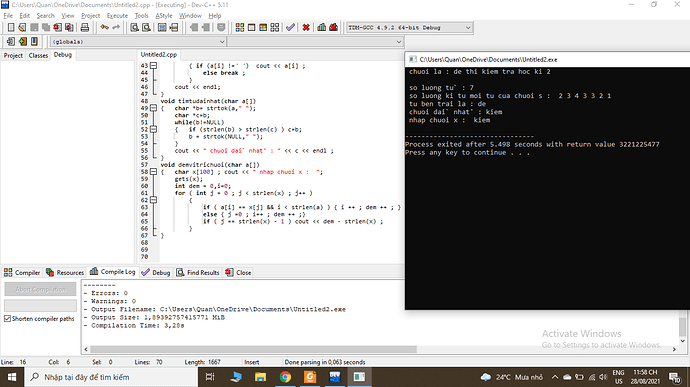The width and height of the screenshot is (690, 387).
Task: Click the Save All toolbar icon
Action: coord(46,27)
